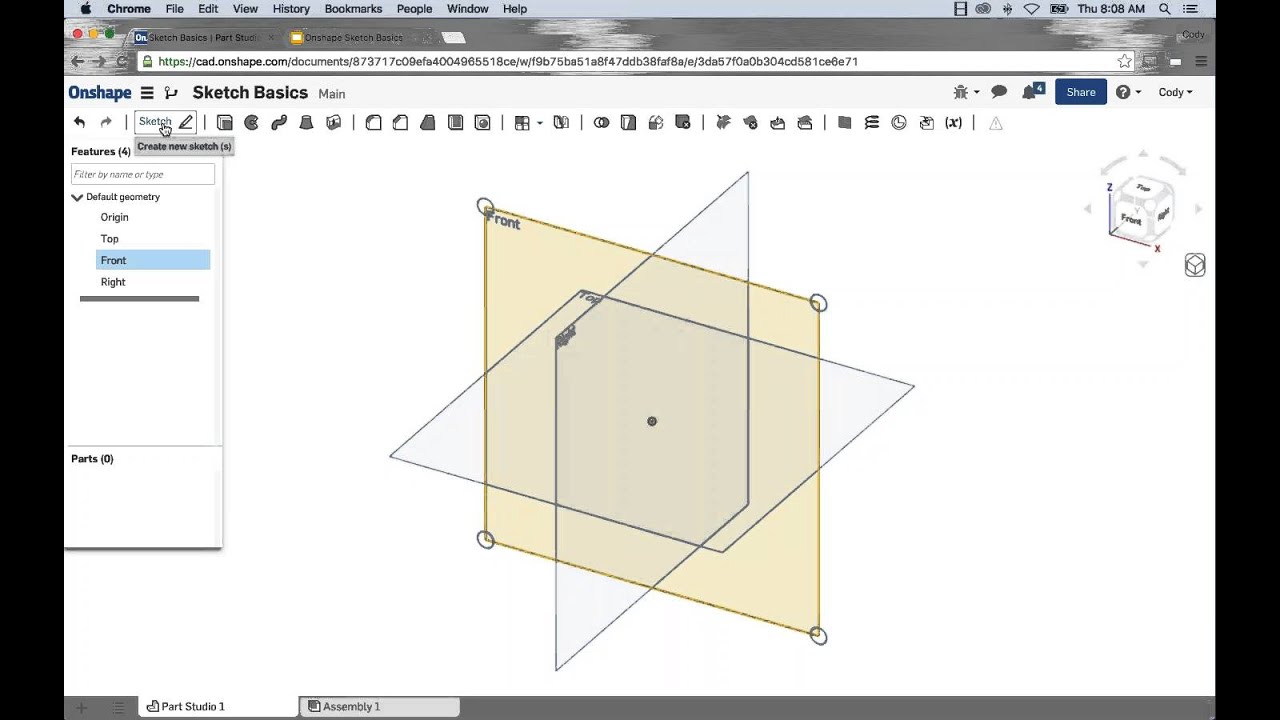Image resolution: width=1280 pixels, height=720 pixels.
Task: Open the History menu in Chrome
Action: coord(291,9)
